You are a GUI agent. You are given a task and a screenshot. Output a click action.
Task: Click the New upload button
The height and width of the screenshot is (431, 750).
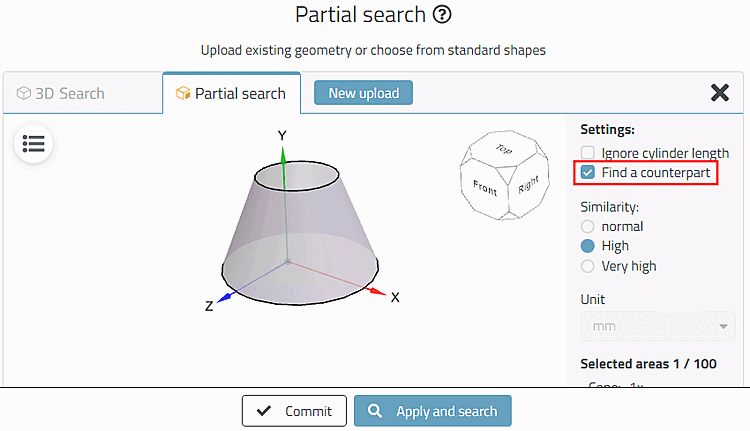click(363, 93)
